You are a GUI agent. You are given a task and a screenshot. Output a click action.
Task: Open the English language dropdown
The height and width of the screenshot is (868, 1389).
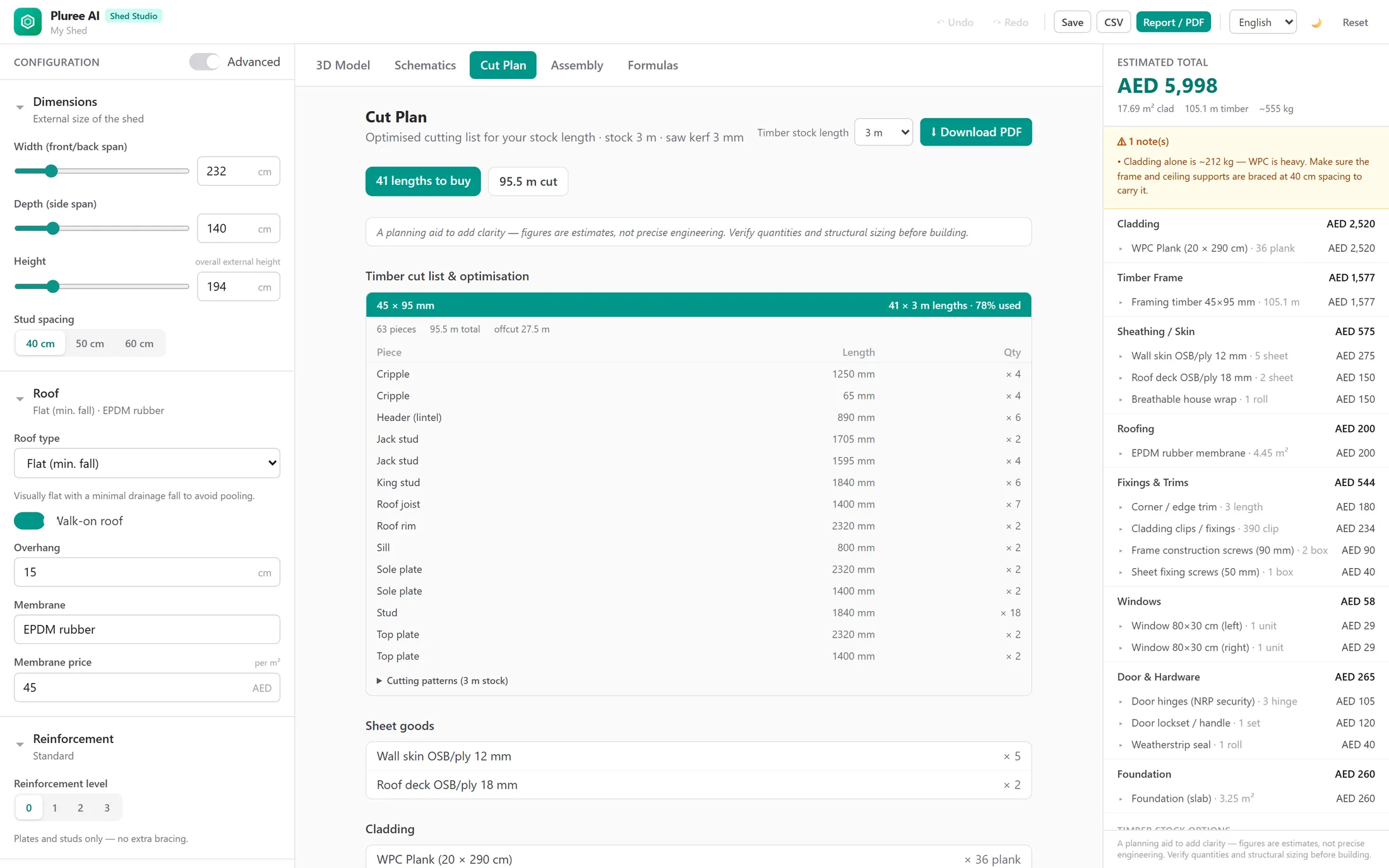pos(1263,22)
